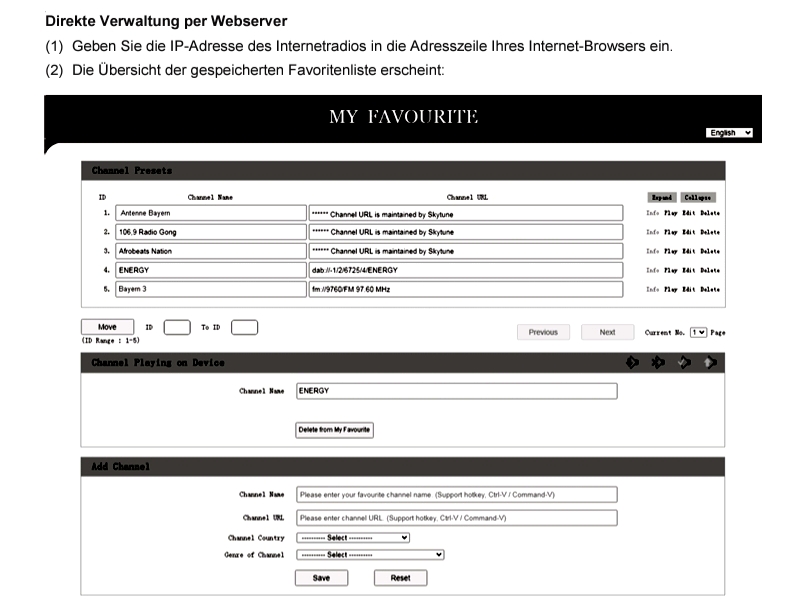Play the Antenne Bayern preset
This screenshot has width=786, height=607.
pos(670,213)
